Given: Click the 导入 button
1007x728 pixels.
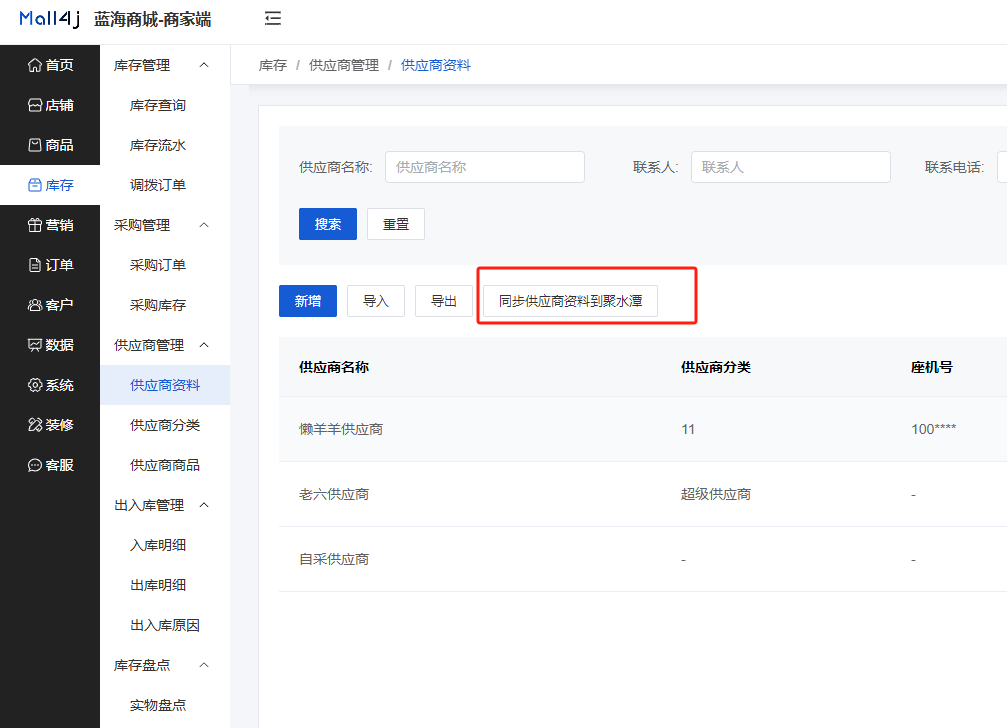Looking at the screenshot, I should pos(376,301).
